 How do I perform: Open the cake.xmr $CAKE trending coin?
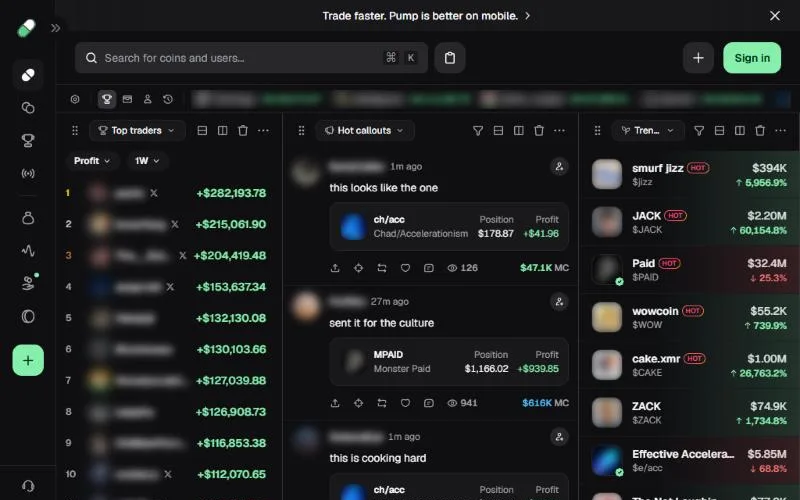point(689,365)
